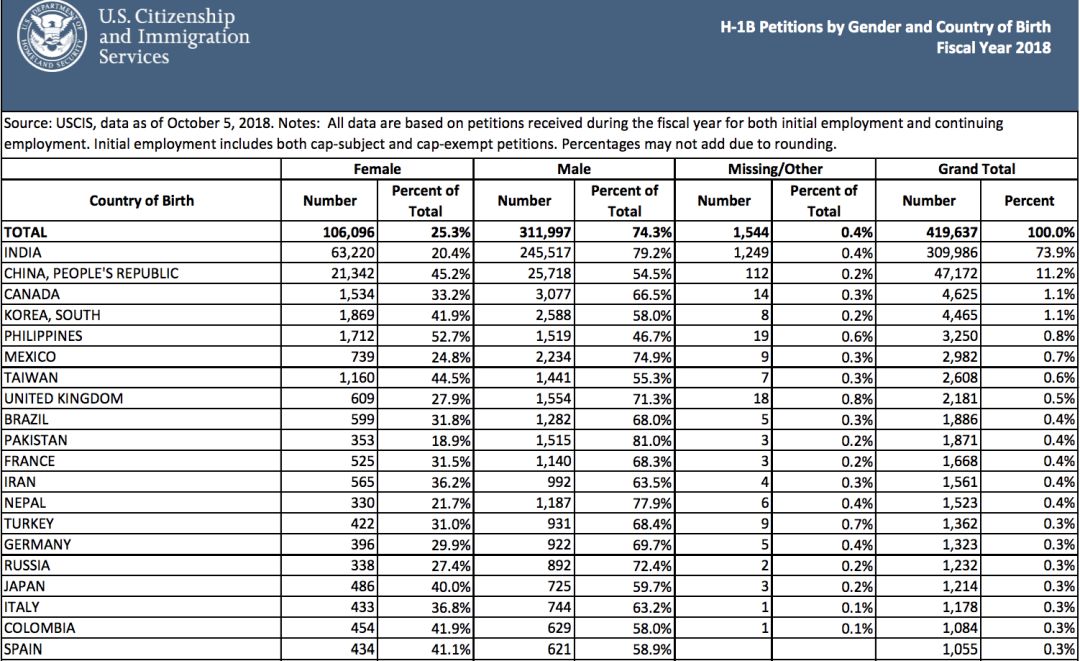Select the CANADA row label
This screenshot has height=661, width=1080.
pos(32,294)
